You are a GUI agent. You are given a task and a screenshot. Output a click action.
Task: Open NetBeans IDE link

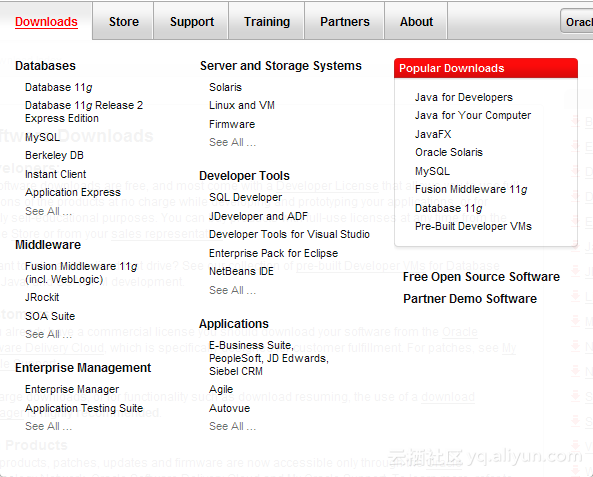coord(241,271)
